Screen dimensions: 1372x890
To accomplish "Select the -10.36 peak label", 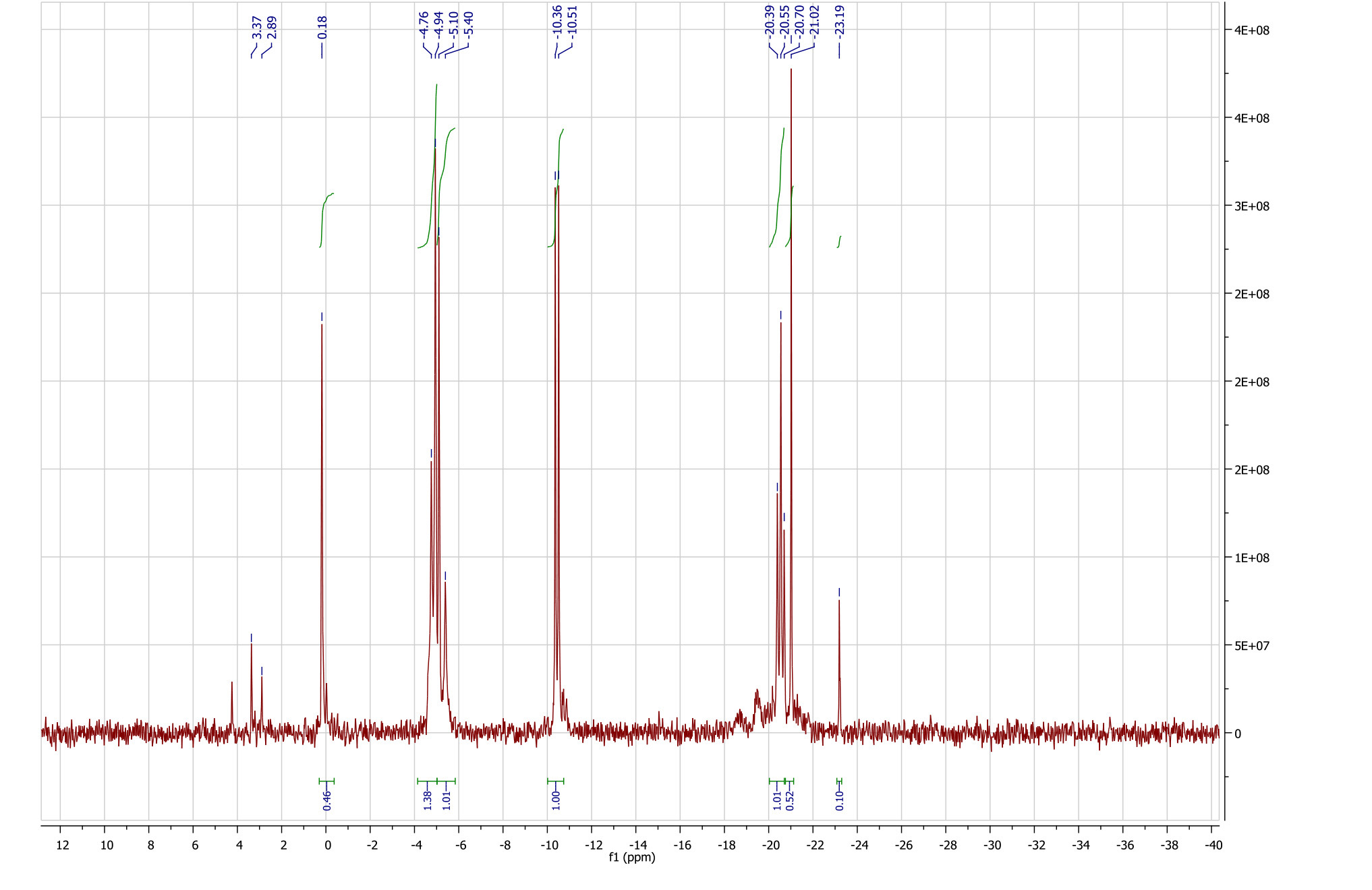I will pos(557,20).
